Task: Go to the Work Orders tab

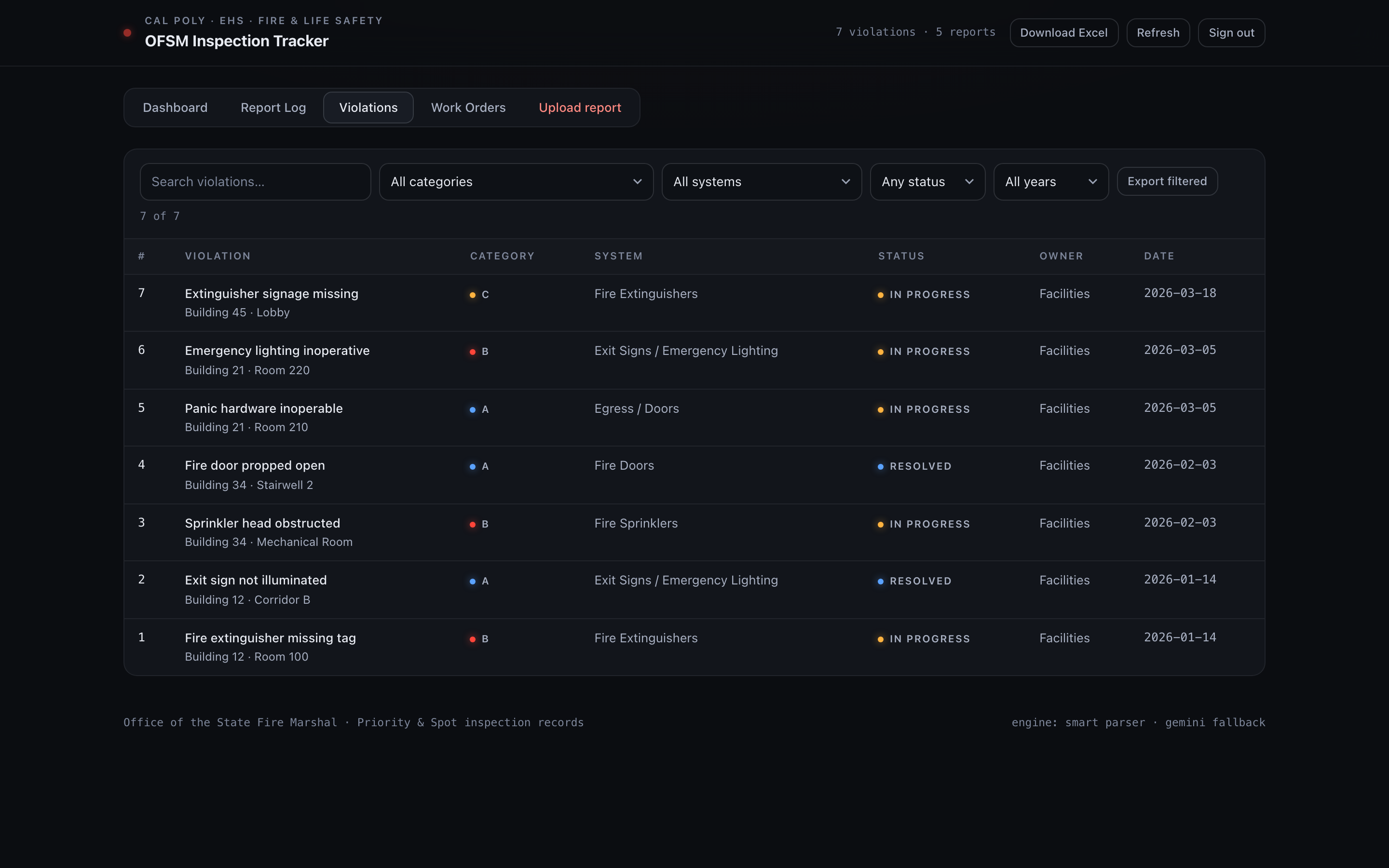Action: (x=468, y=108)
